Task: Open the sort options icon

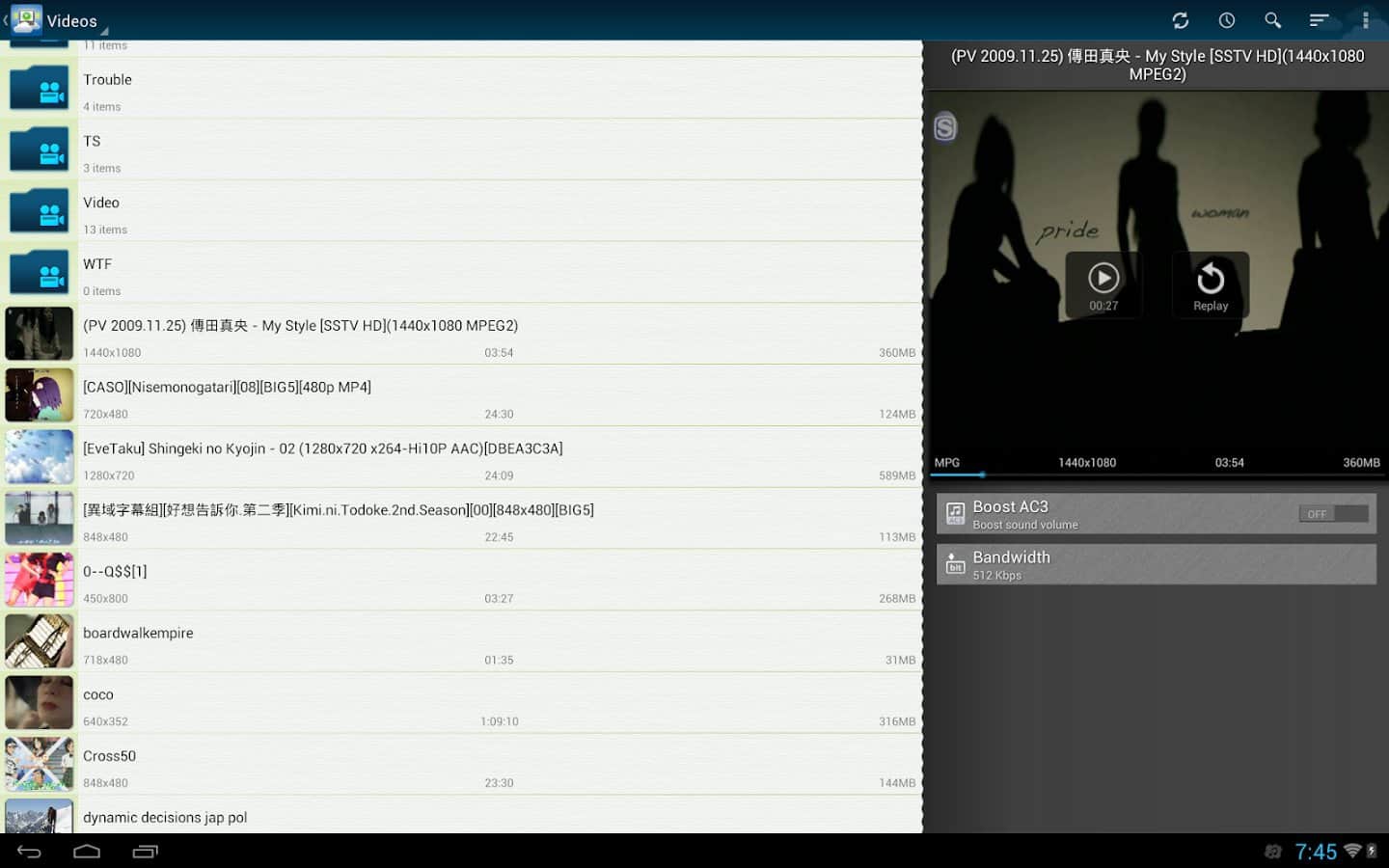Action: [1319, 20]
